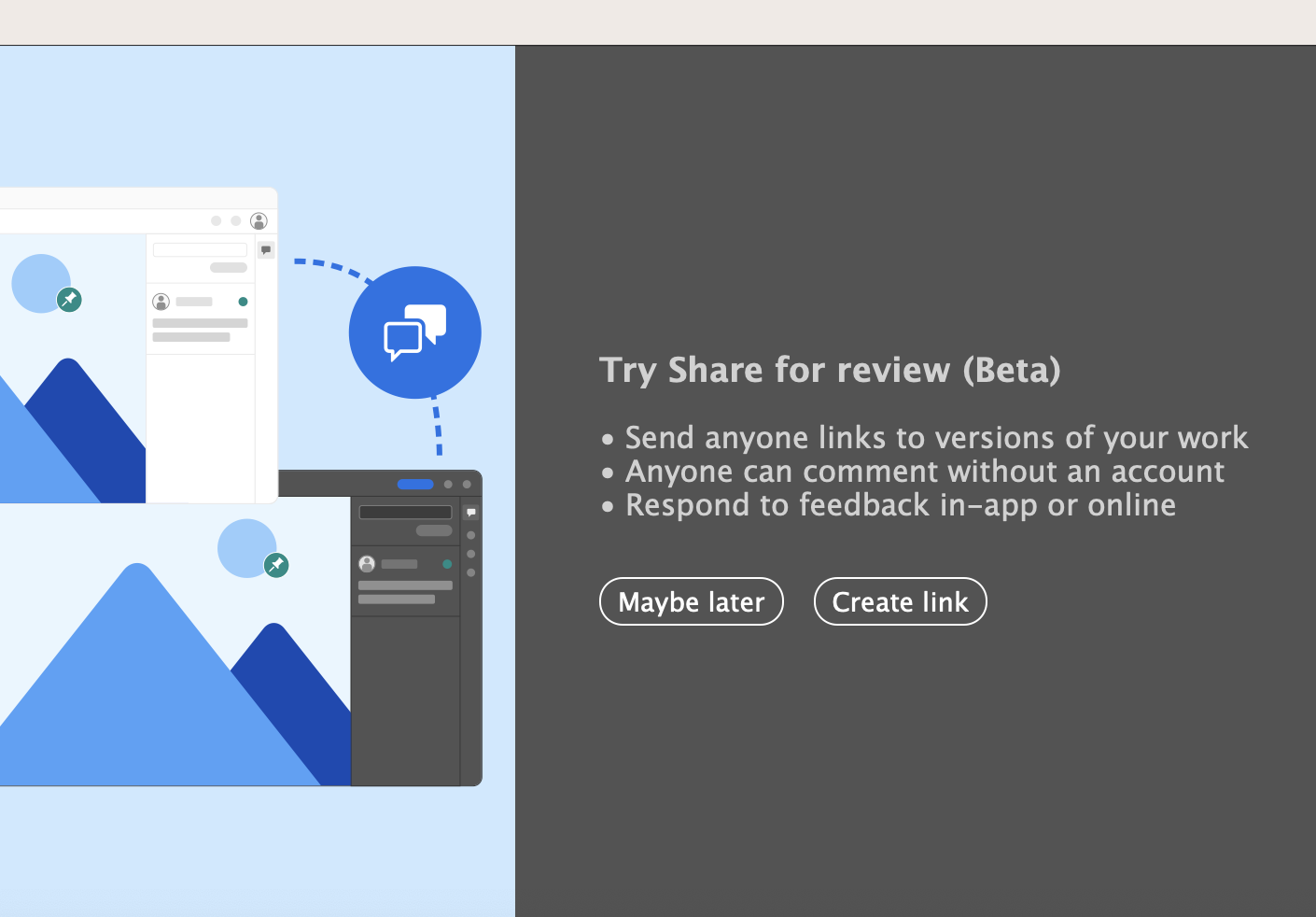Click the avatar in the dark comment panel

point(366,563)
